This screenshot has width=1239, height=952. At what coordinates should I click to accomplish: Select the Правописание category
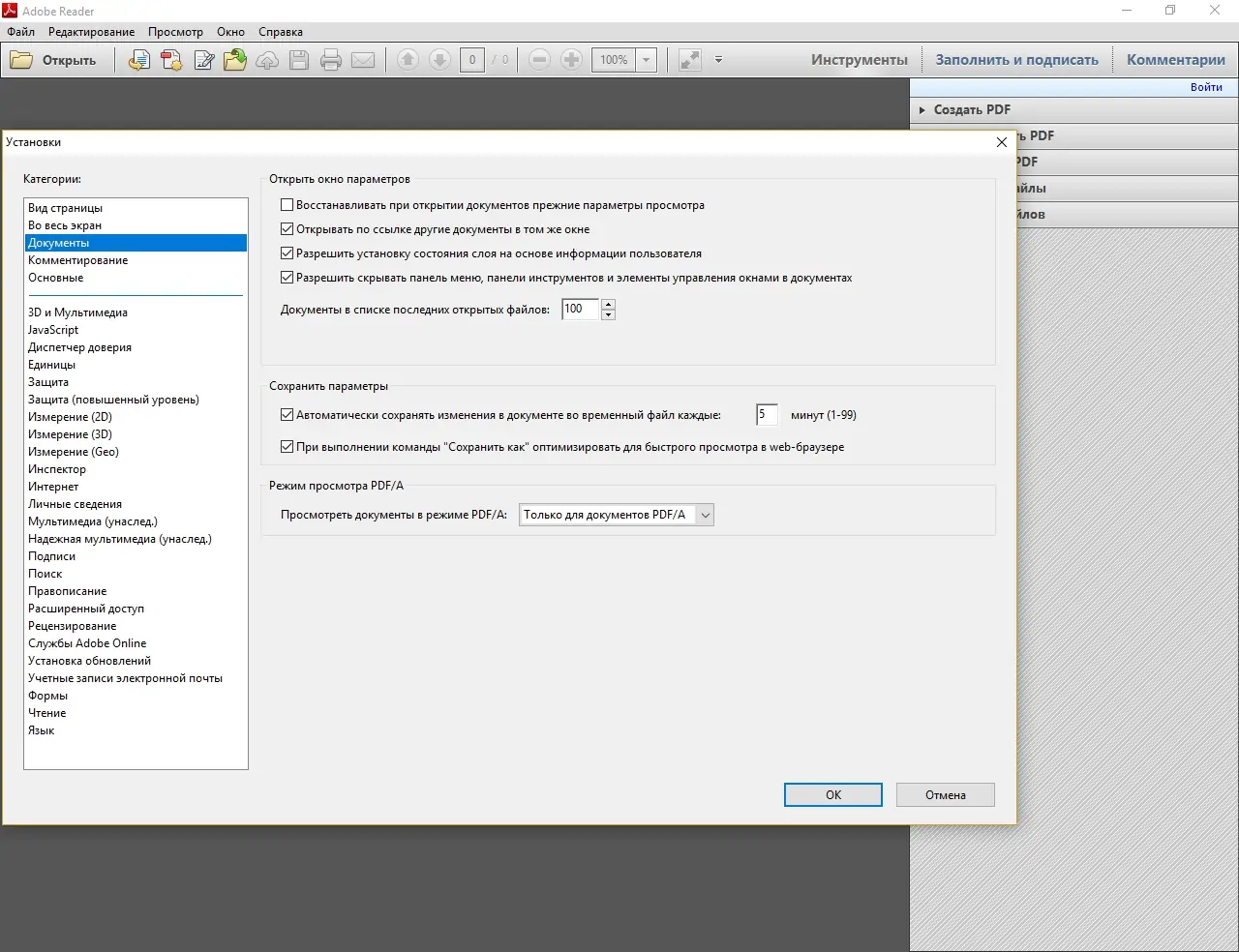coord(136,591)
